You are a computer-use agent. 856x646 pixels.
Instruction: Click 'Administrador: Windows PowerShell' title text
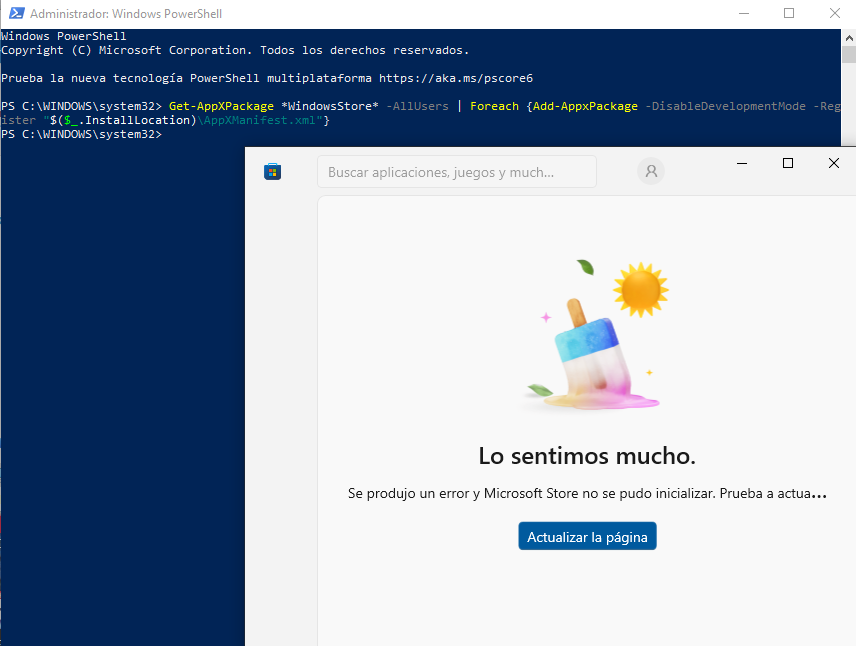pyautogui.click(x=126, y=14)
